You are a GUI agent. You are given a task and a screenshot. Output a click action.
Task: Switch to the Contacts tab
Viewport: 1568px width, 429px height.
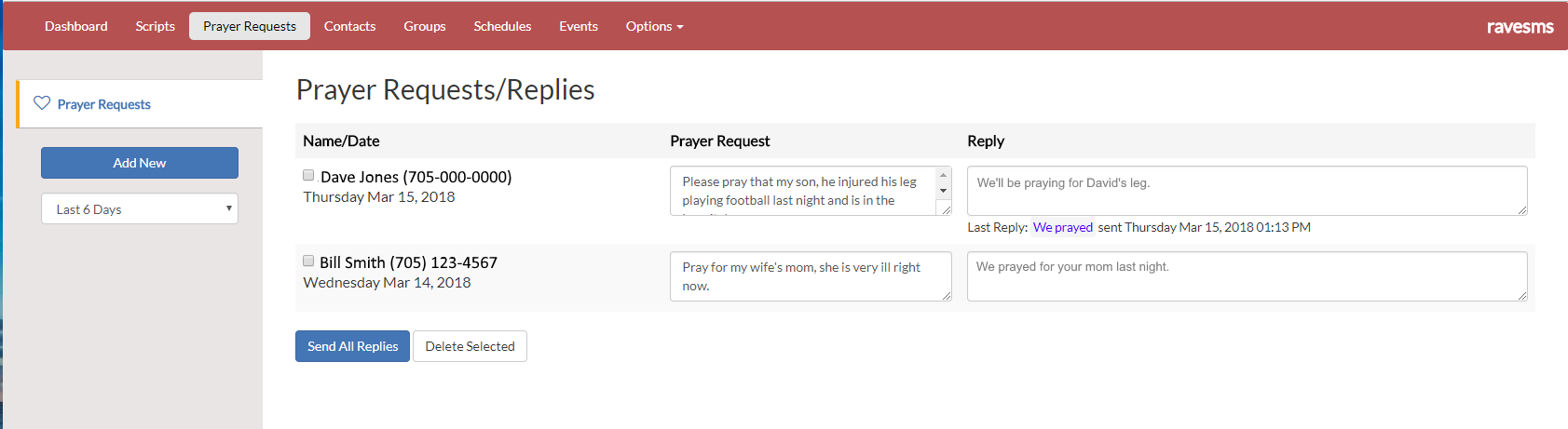[349, 26]
